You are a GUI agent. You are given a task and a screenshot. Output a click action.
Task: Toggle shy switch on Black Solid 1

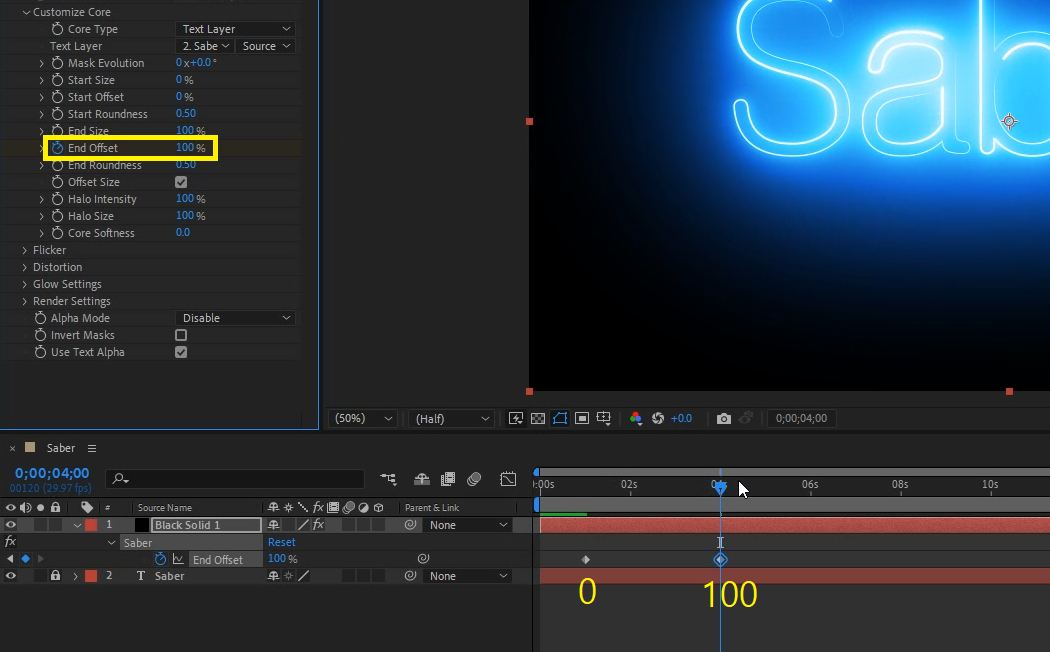click(x=273, y=525)
